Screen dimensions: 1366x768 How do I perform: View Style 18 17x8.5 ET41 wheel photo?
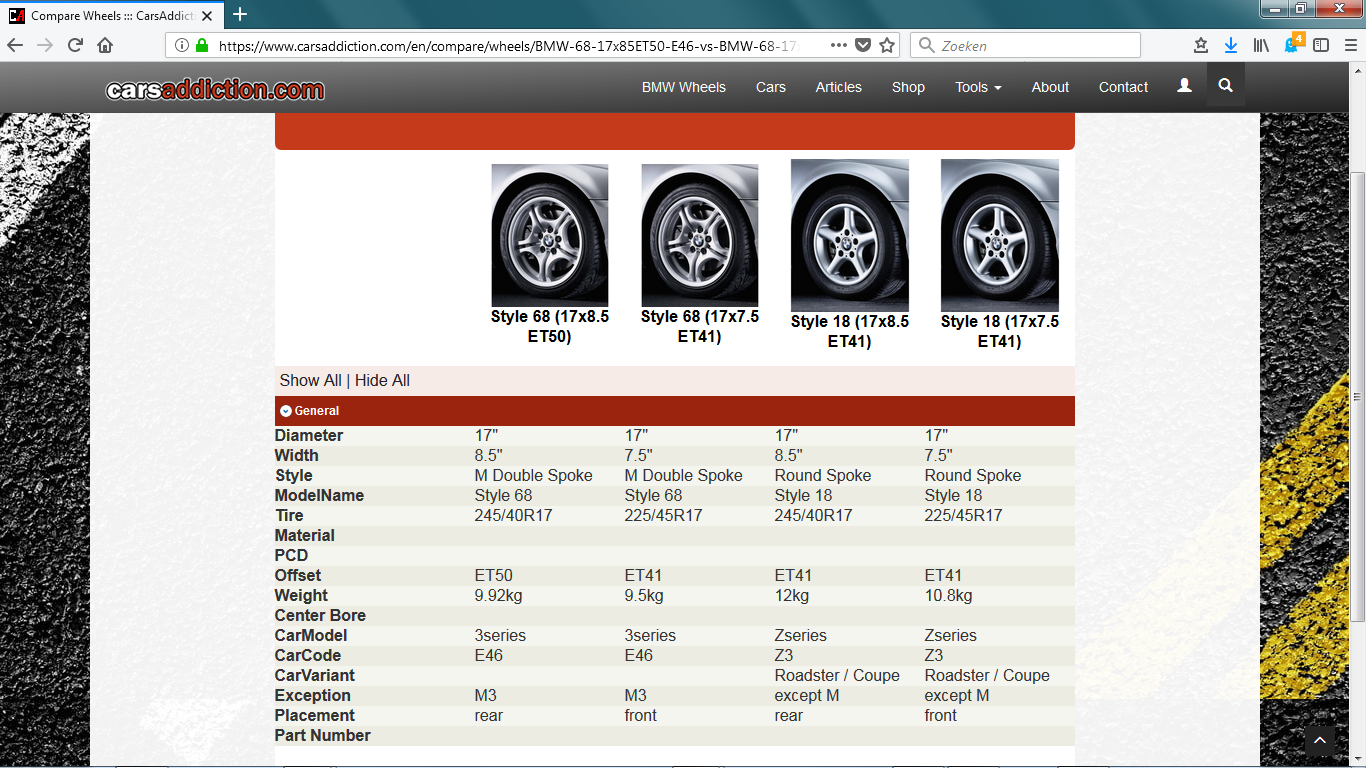(x=850, y=236)
